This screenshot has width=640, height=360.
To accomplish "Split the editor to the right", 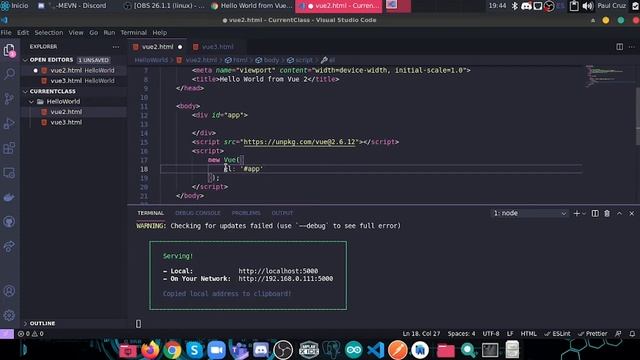I will tap(620, 47).
